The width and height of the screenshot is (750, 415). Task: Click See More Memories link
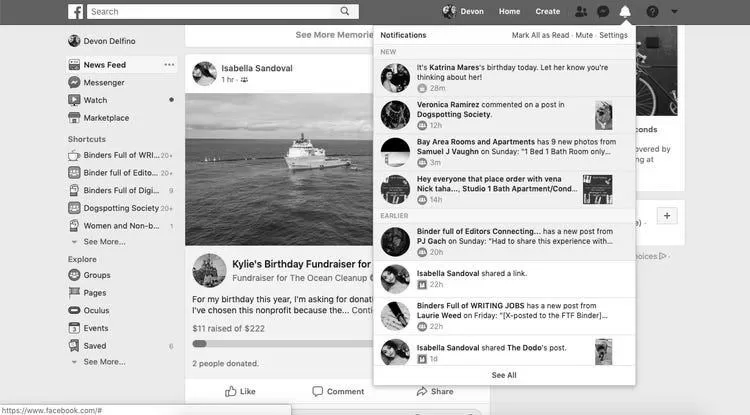coord(334,35)
